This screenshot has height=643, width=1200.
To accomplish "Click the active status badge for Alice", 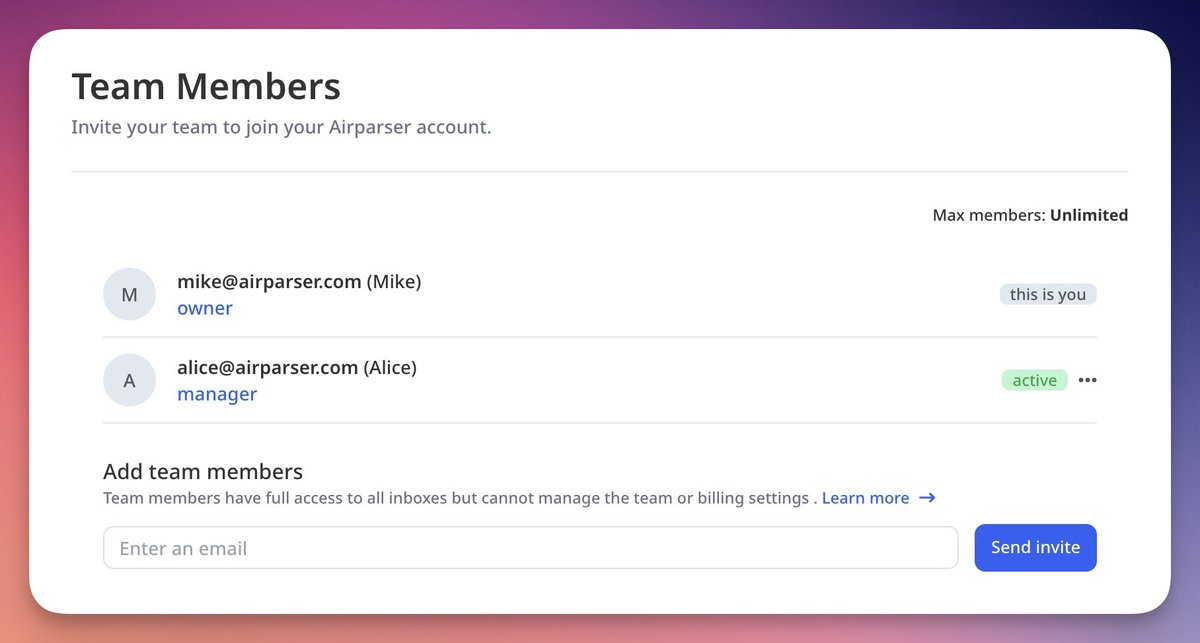I will click(1034, 380).
